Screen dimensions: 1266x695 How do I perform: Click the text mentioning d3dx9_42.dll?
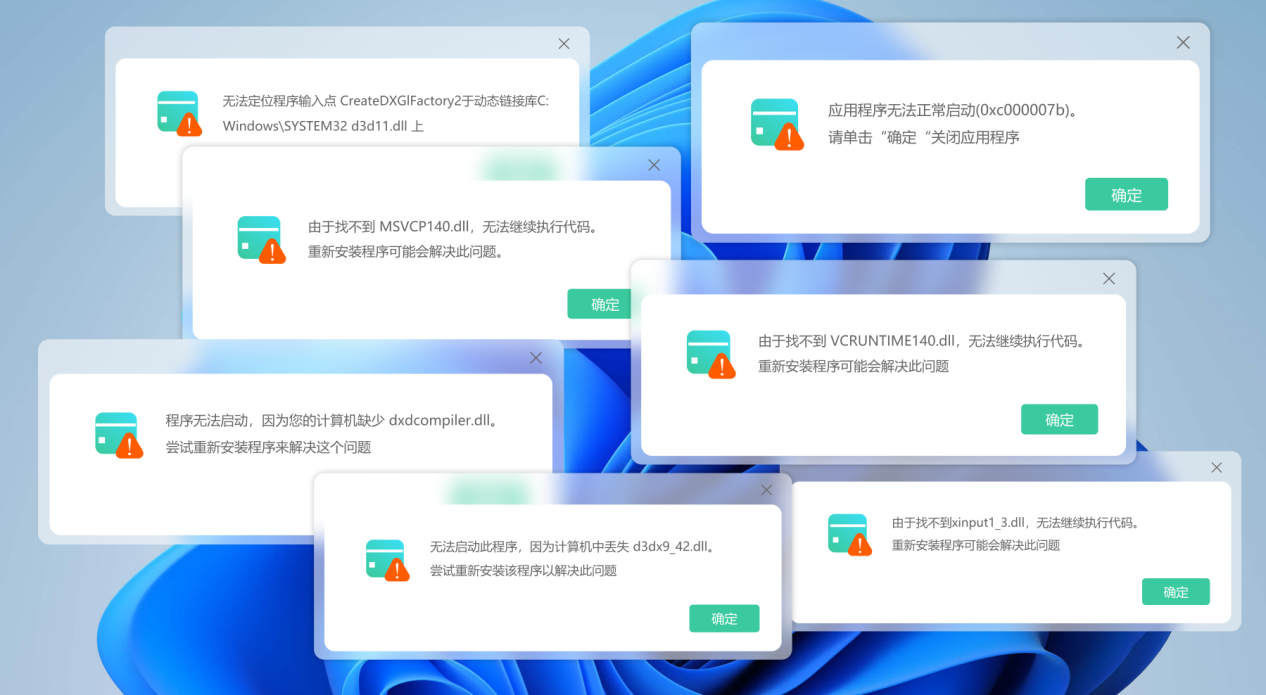[574, 547]
